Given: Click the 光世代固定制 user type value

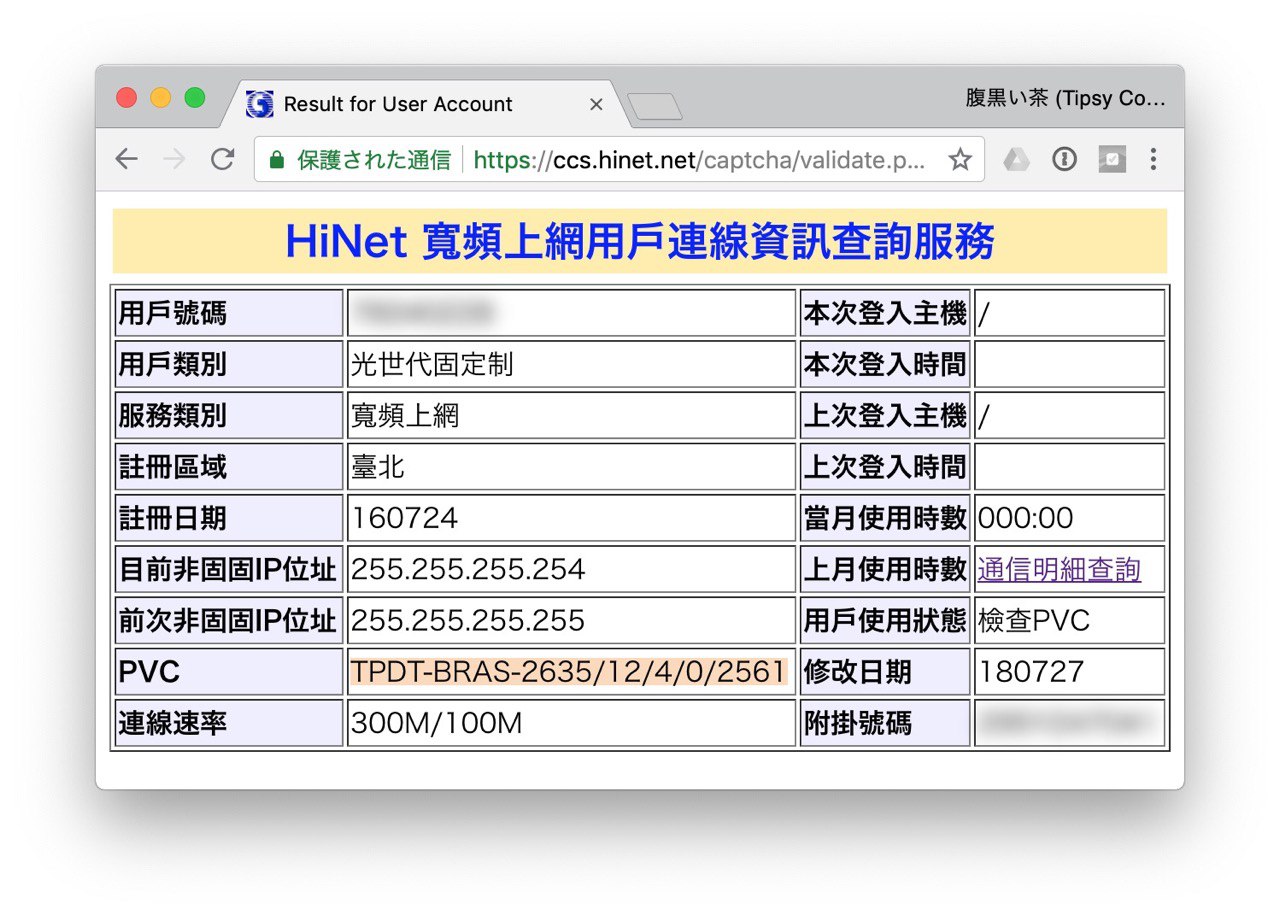Looking at the screenshot, I should click(432, 364).
